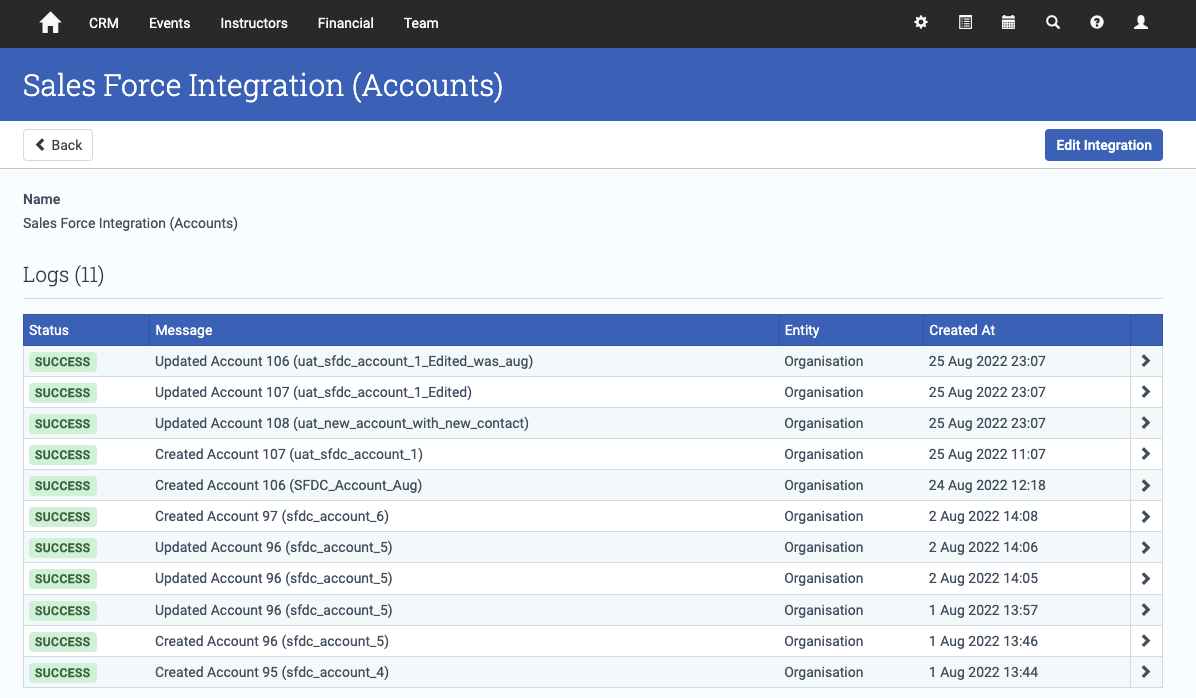The image size is (1196, 698).
Task: Open the help question mark icon
Action: coord(1097,23)
